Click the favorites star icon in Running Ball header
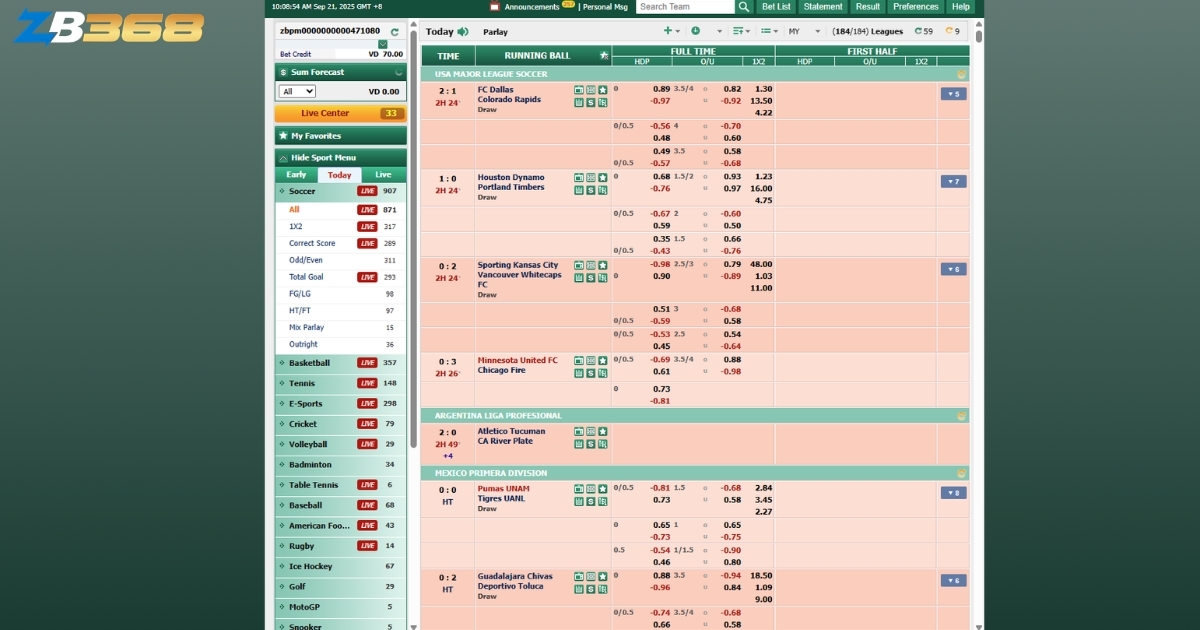Screen dimensions: 1200x630 tap(603, 56)
